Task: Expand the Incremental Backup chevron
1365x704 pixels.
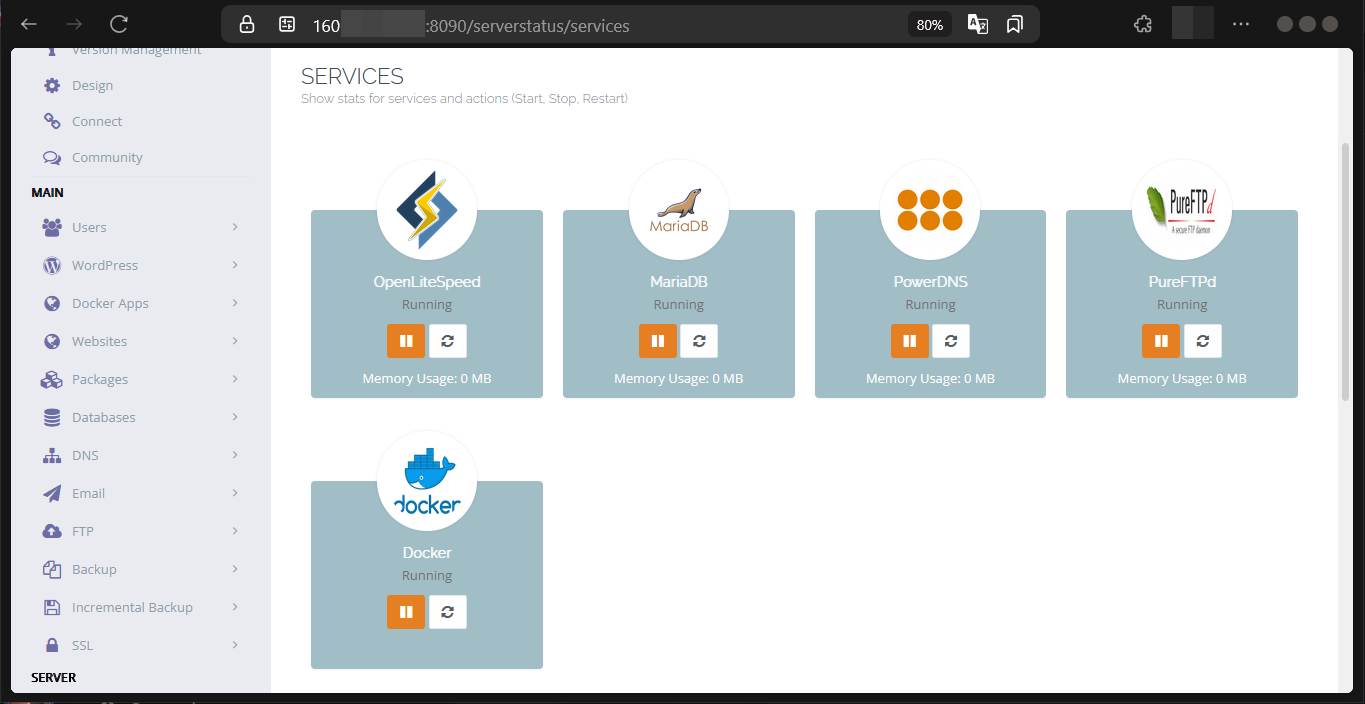Action: point(235,607)
